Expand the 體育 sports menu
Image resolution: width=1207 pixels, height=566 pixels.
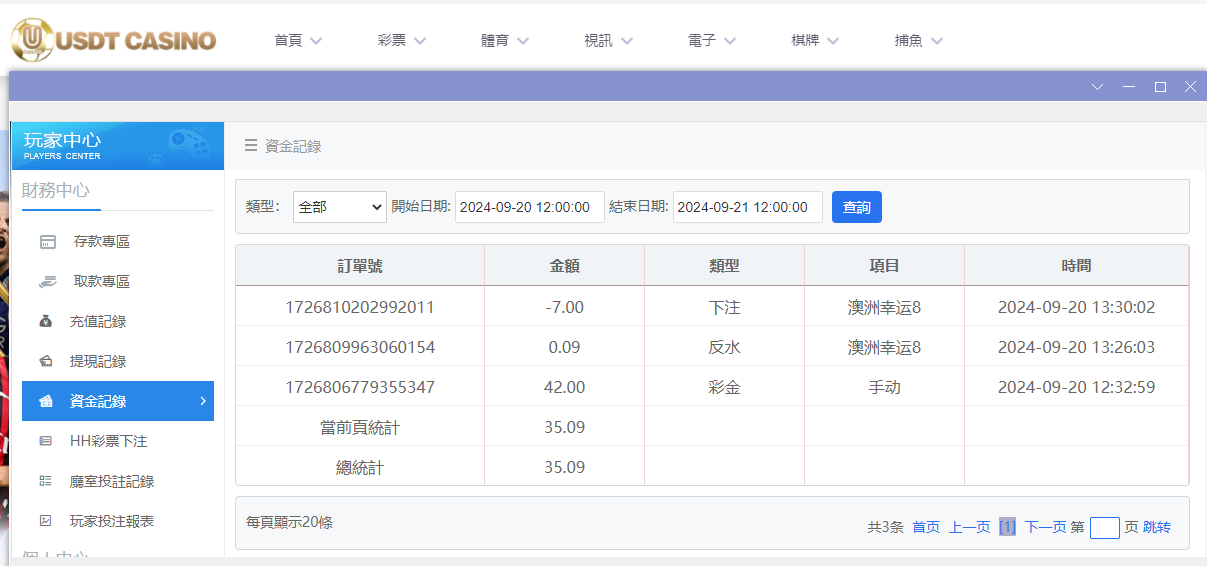504,41
